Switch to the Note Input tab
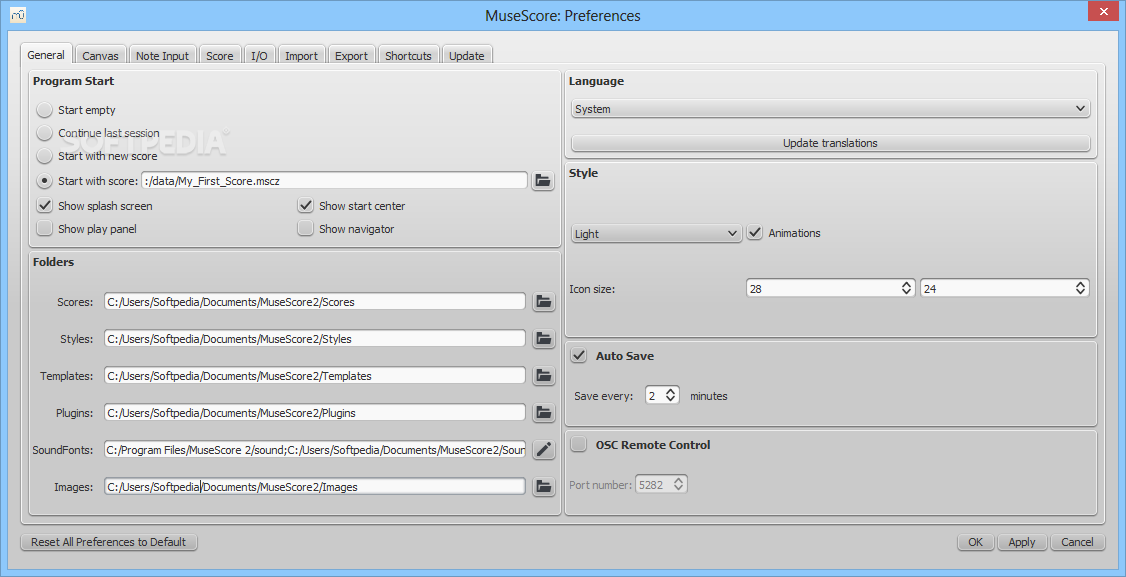This screenshot has height=577, width=1126. (162, 55)
